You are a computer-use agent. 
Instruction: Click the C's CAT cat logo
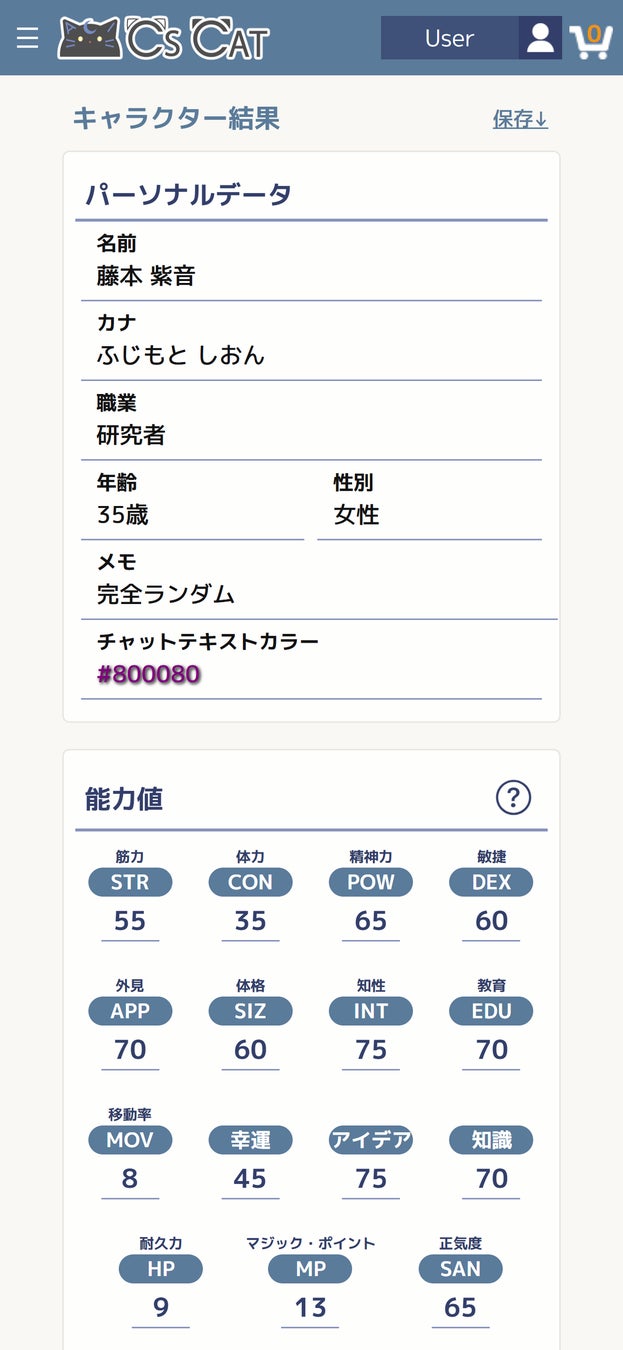(x=164, y=38)
